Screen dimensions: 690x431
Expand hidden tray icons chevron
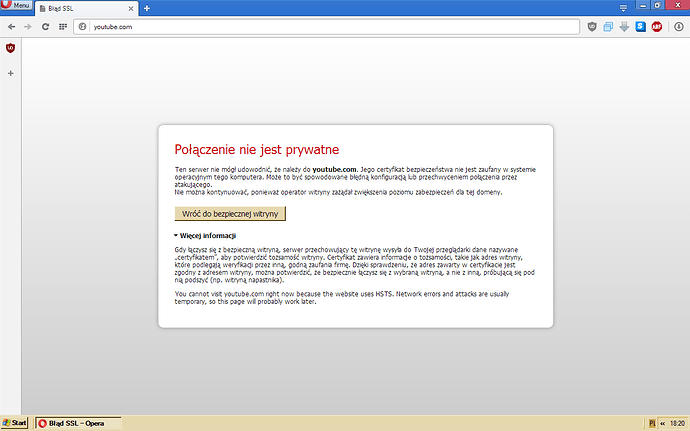pos(662,423)
